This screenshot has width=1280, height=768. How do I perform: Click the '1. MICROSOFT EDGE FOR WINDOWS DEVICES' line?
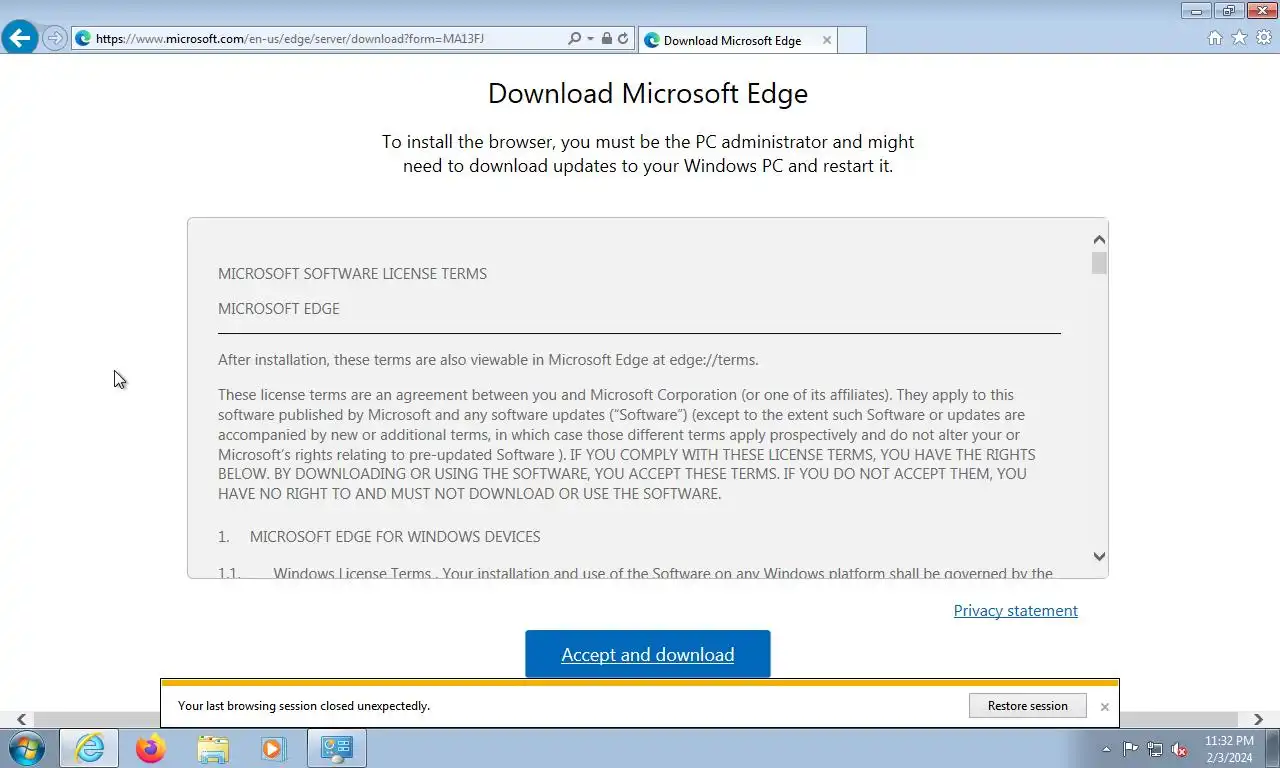pos(379,536)
